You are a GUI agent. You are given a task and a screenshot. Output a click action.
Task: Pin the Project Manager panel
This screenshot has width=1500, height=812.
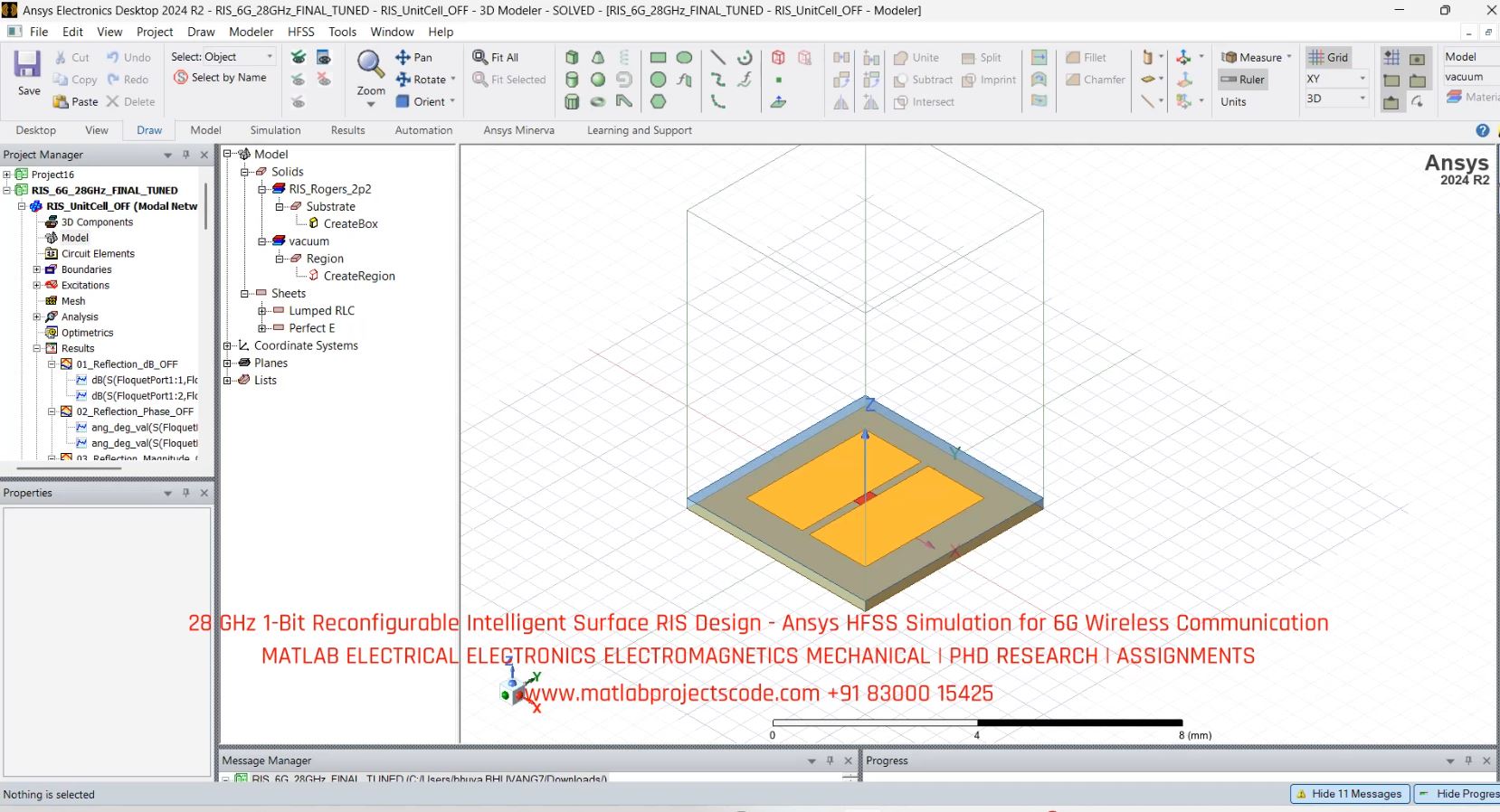tap(186, 155)
